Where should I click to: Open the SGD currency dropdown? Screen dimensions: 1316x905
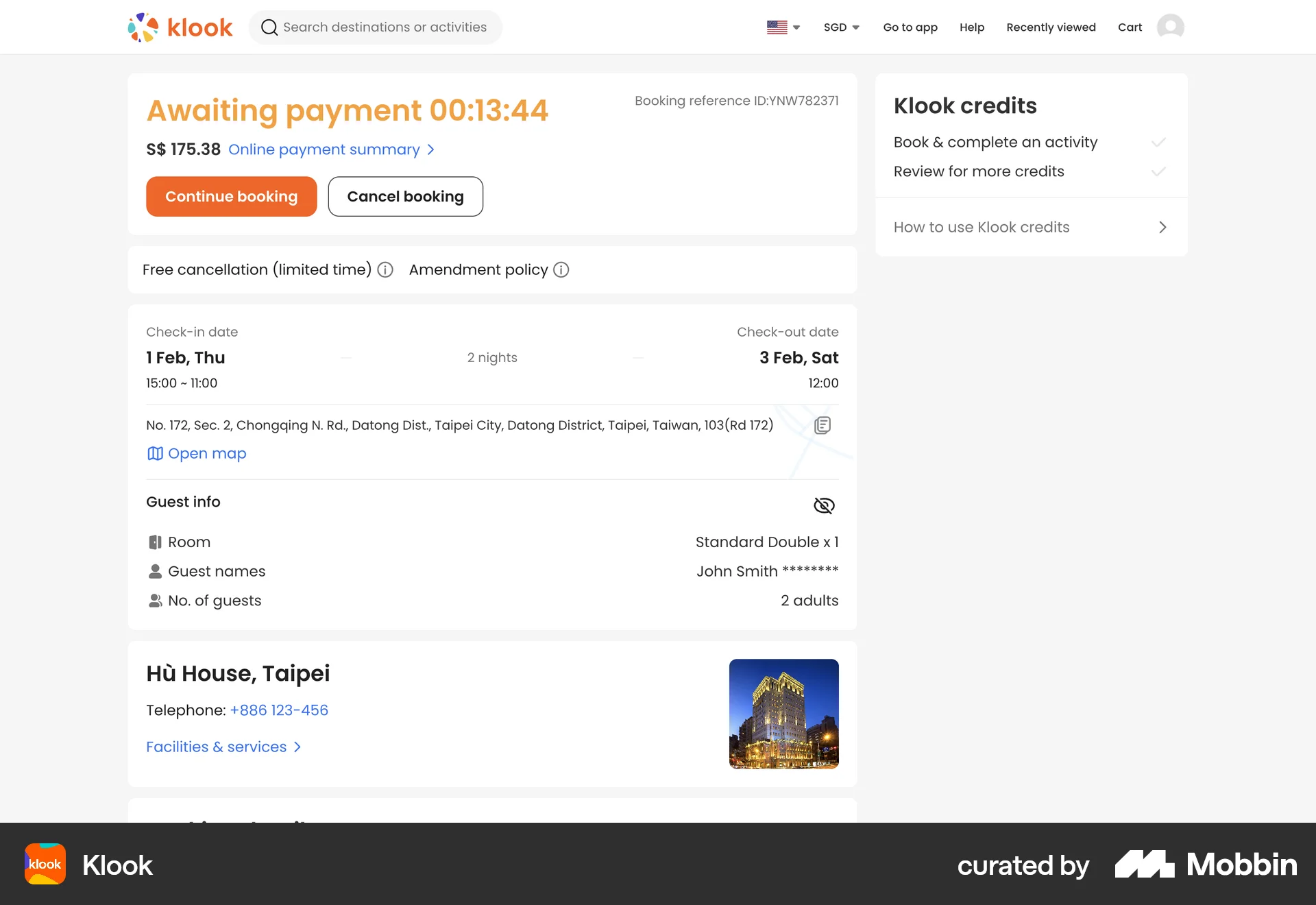pyautogui.click(x=841, y=27)
